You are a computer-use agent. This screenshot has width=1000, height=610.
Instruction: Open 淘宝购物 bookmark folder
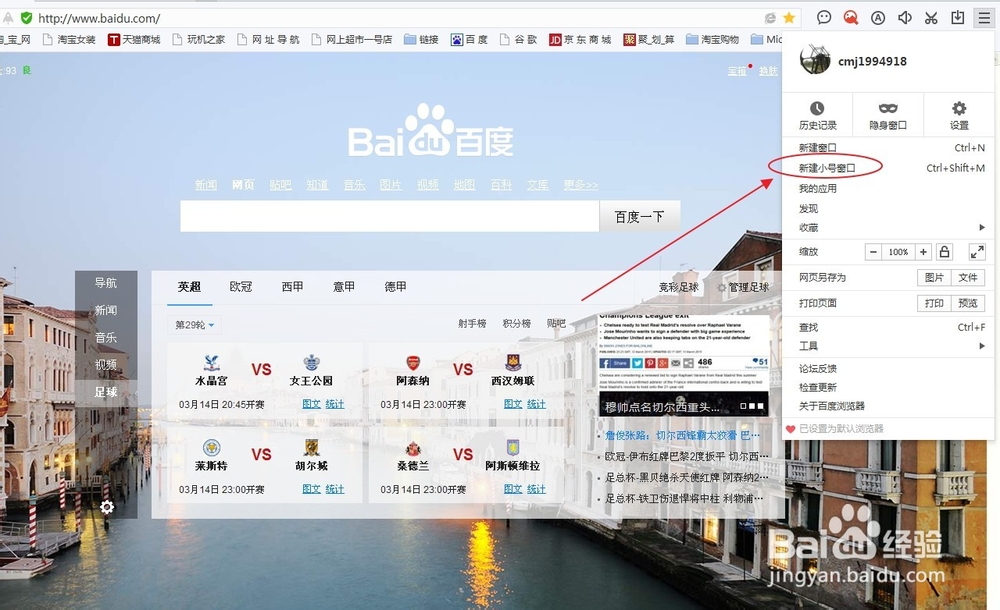click(712, 40)
